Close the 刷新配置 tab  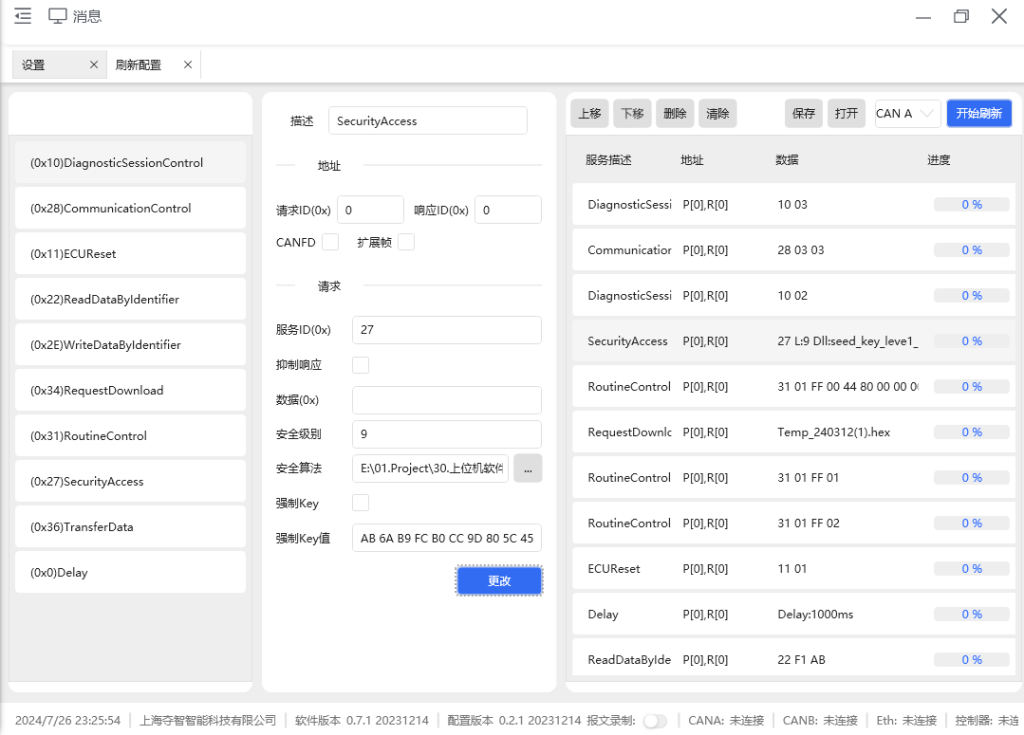point(187,65)
